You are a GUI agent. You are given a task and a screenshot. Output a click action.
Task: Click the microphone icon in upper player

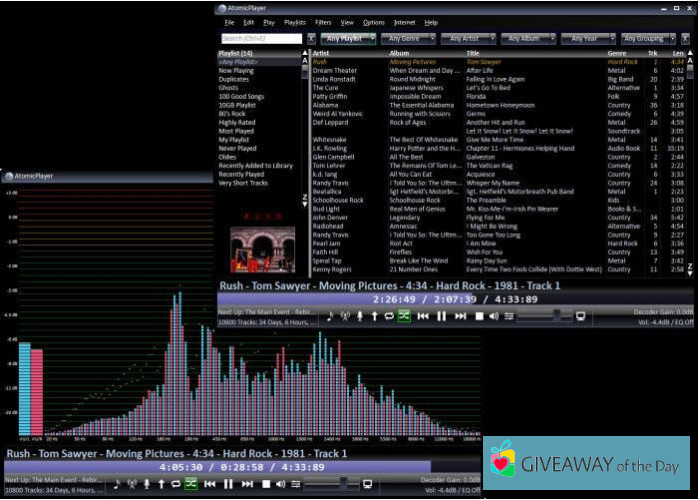(360, 315)
